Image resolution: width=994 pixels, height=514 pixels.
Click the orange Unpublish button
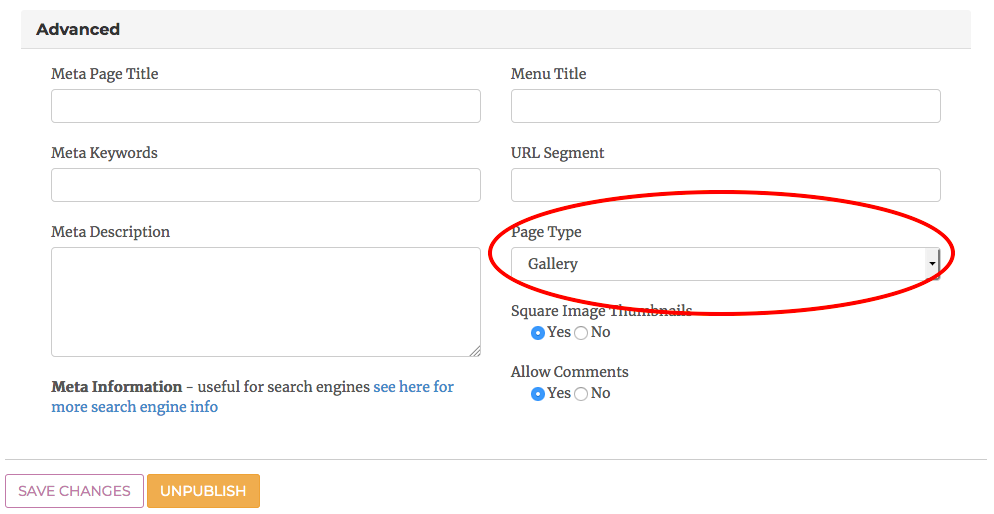[203, 491]
